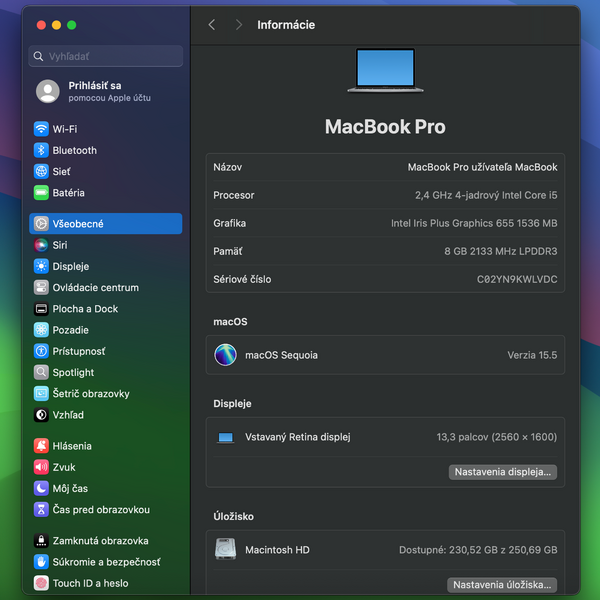Viewport: 600px width, 600px height.
Task: Click the serial number C02YN9KWLVDC
Action: coord(517,279)
